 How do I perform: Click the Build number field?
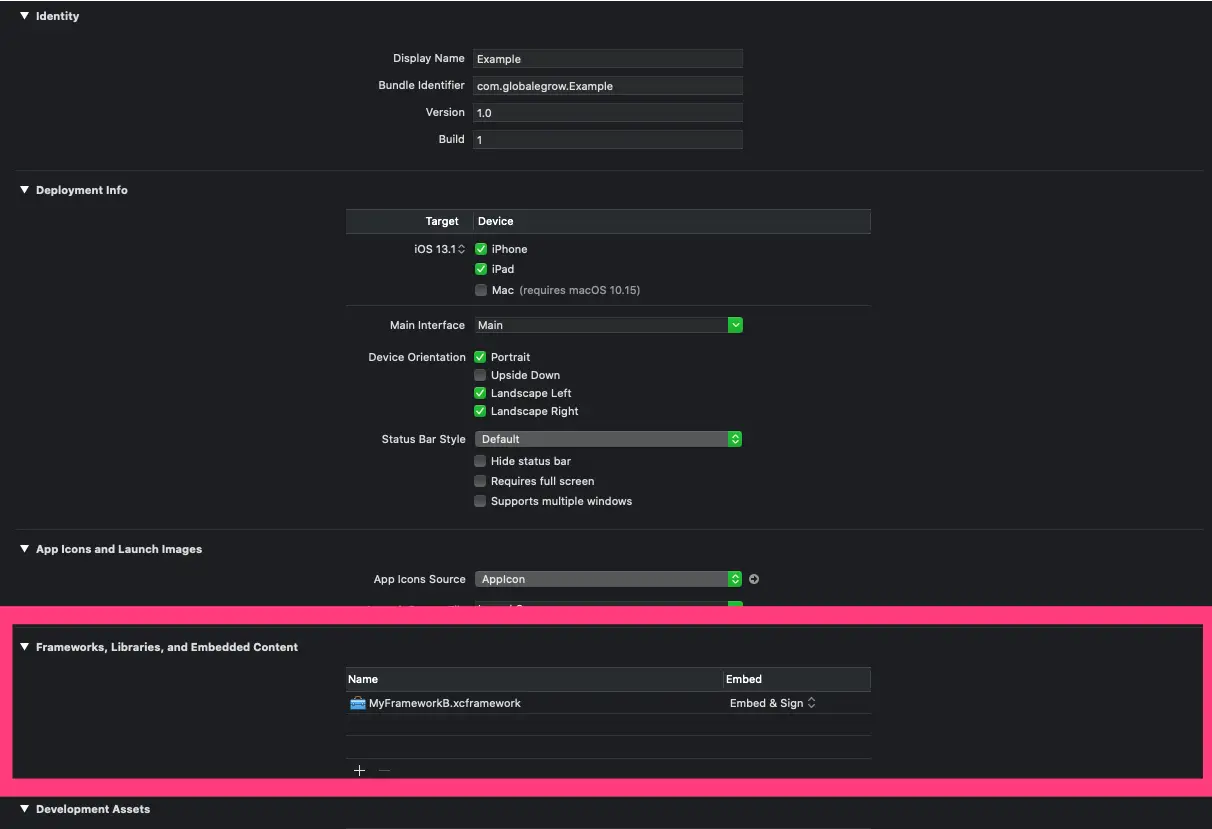[607, 140]
